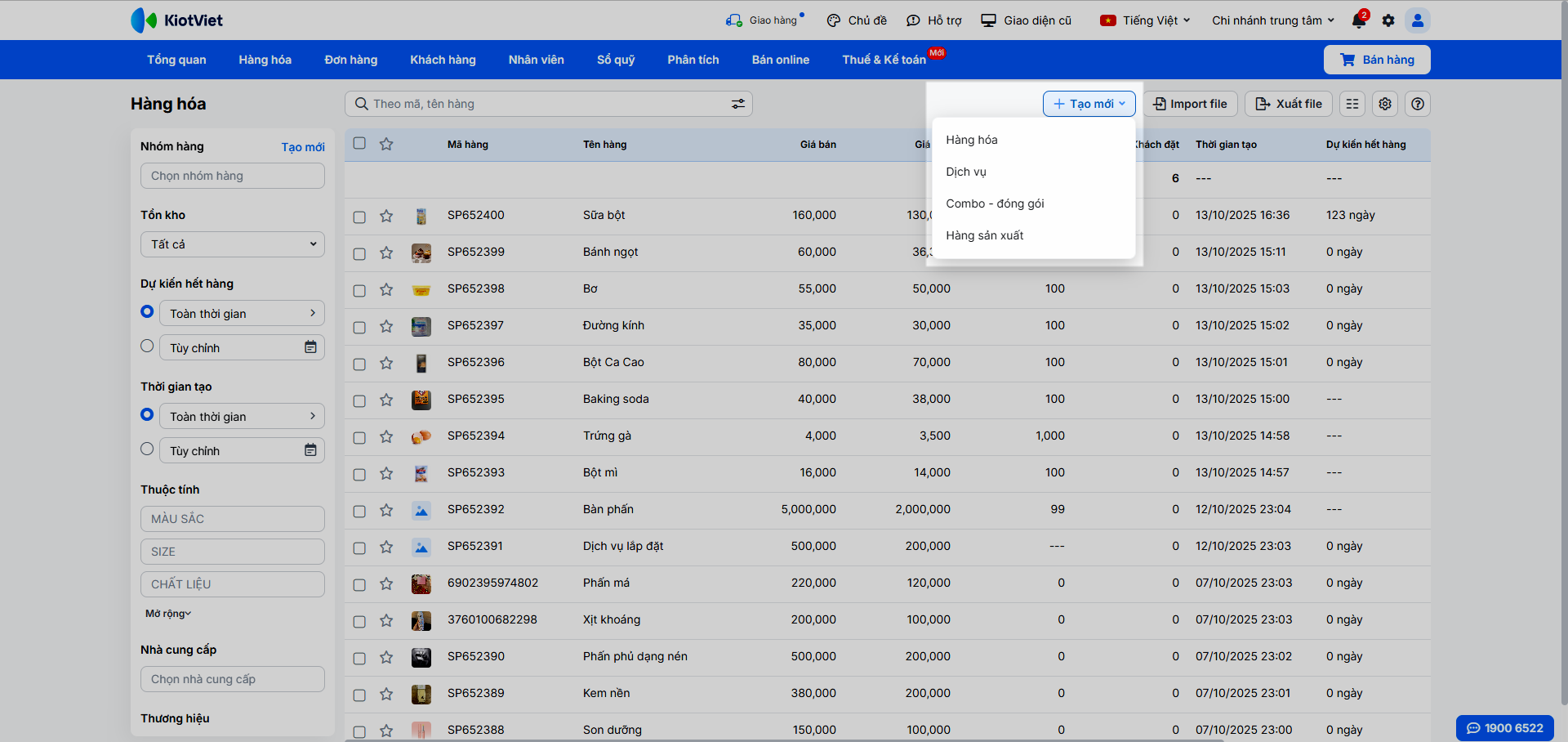Screen dimensions: 1568x742
Task: Collapse the Tạo mới dropdown button
Action: (1089, 104)
